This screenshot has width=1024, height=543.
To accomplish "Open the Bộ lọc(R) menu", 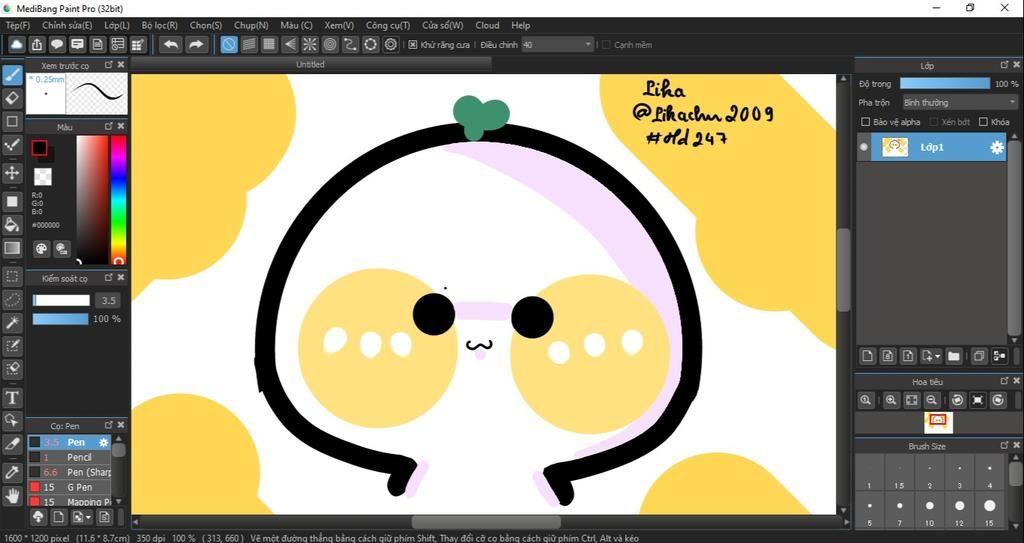I will coord(159,25).
